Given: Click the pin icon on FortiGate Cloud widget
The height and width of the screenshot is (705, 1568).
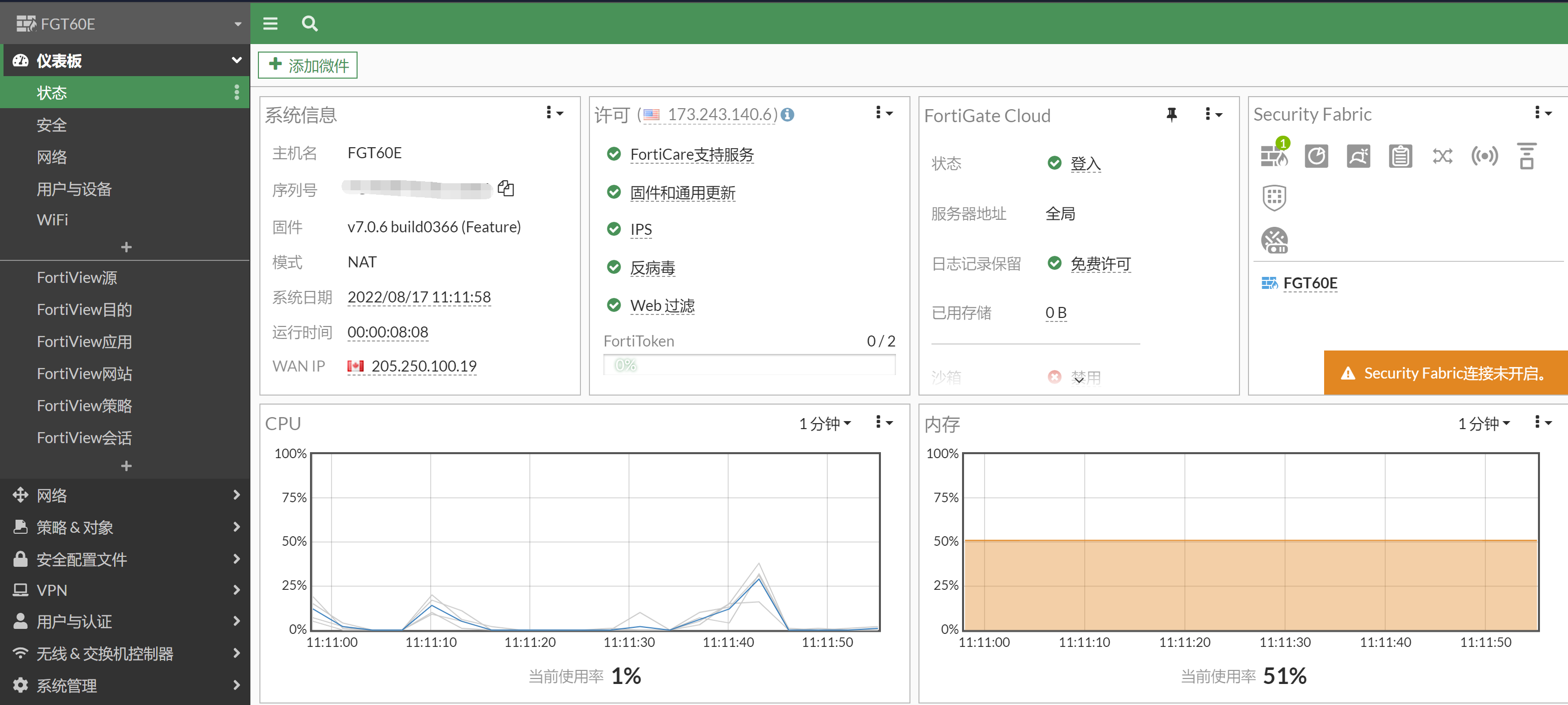Looking at the screenshot, I should (1171, 115).
